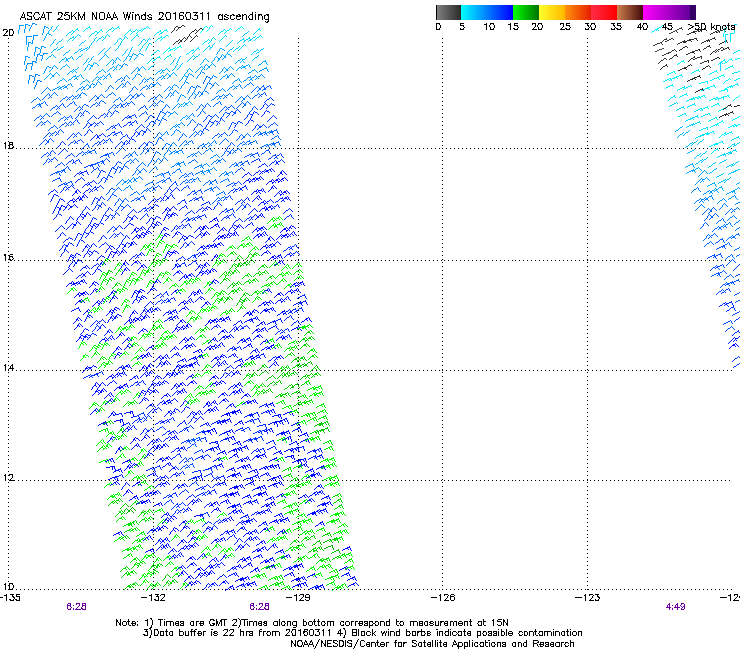Screen dimensions: 740x650
Task: Click the purple 6:28 time label nearest -135
Action: click(x=76, y=607)
